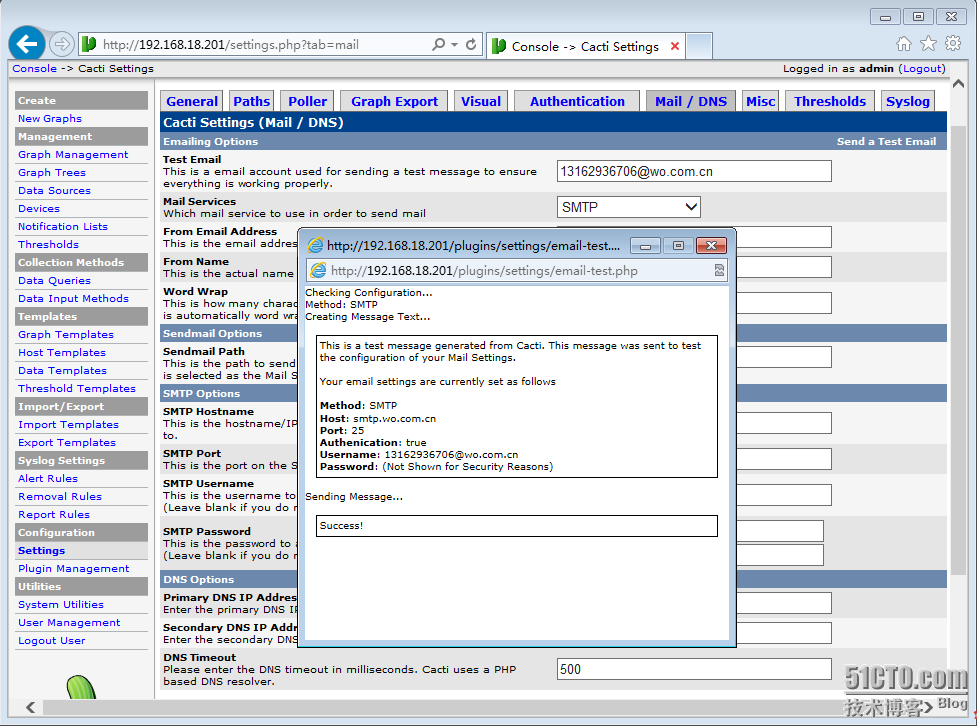Switch to the General settings tab
Image resolution: width=977 pixels, height=726 pixels.
tap(192, 101)
